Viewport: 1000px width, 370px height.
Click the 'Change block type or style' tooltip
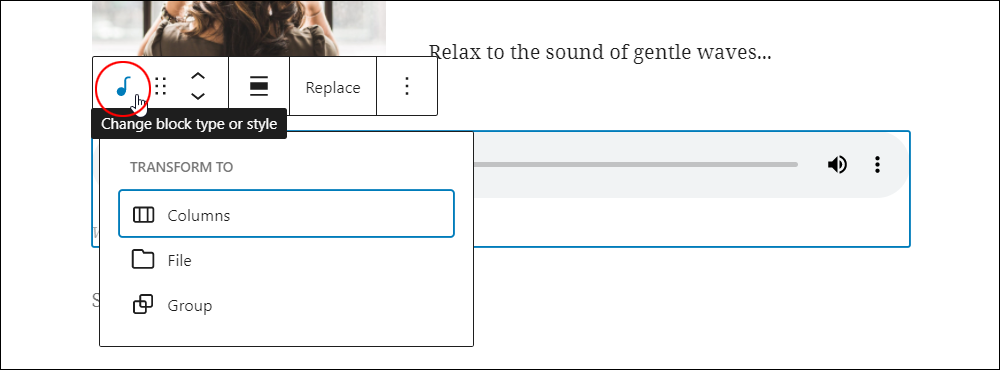pos(189,124)
